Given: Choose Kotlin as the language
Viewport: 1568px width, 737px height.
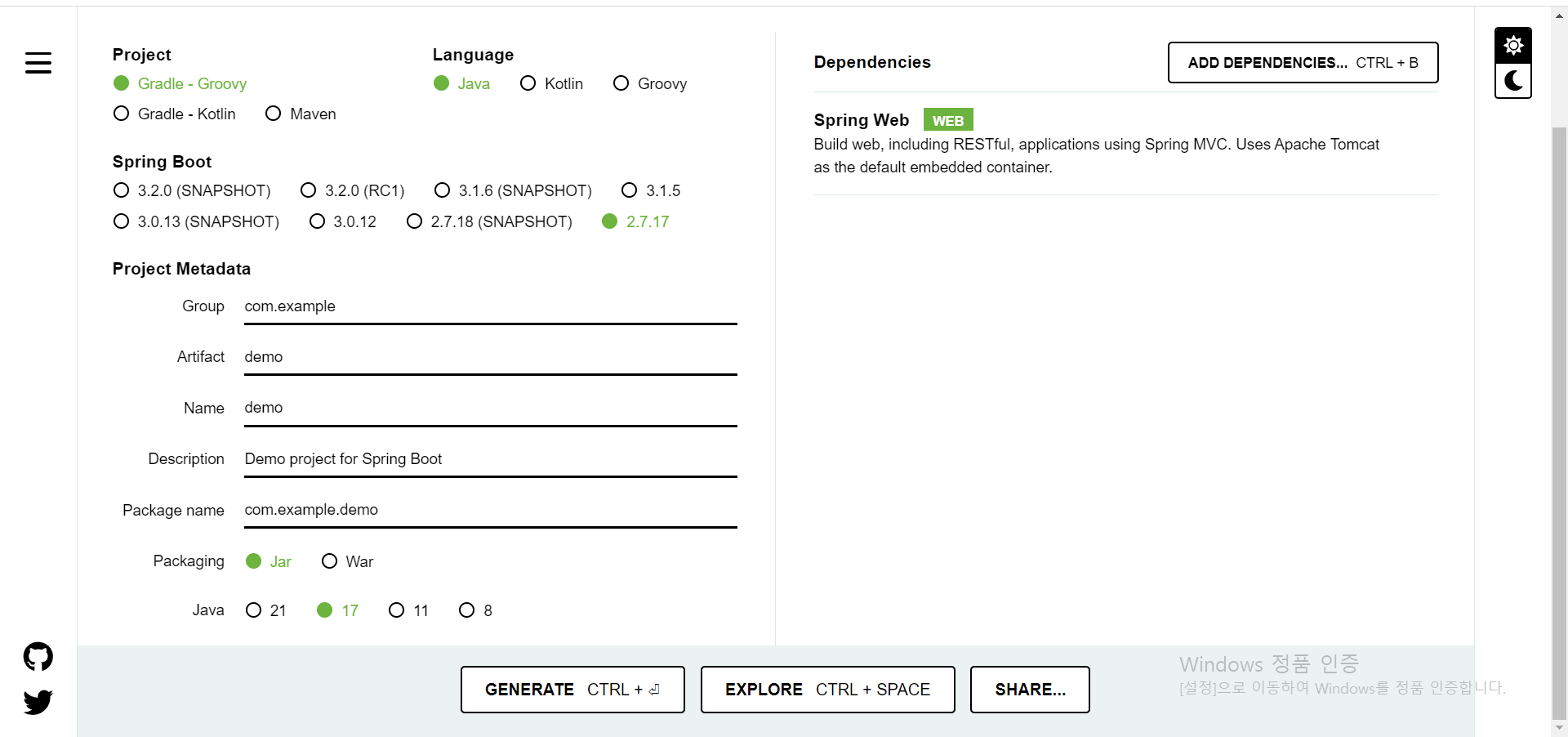Looking at the screenshot, I should 551,83.
